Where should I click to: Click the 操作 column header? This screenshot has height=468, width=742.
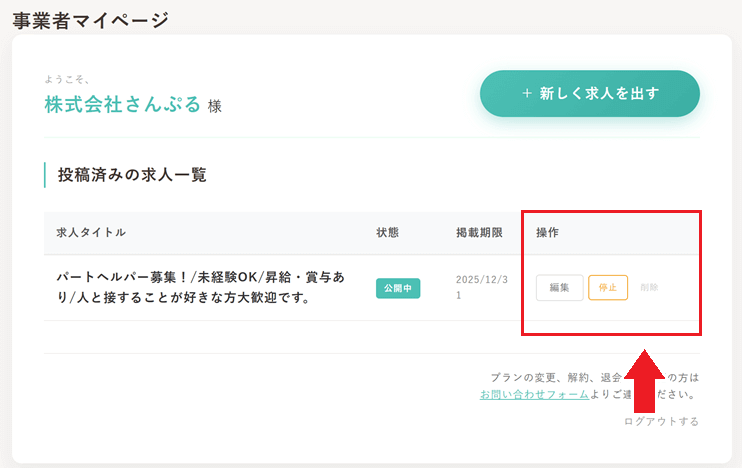(x=547, y=232)
